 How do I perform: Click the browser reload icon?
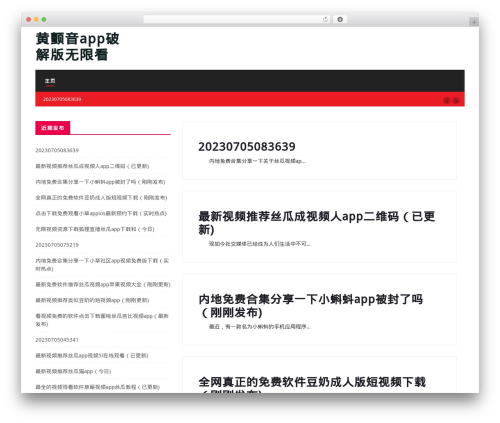tap(325, 20)
